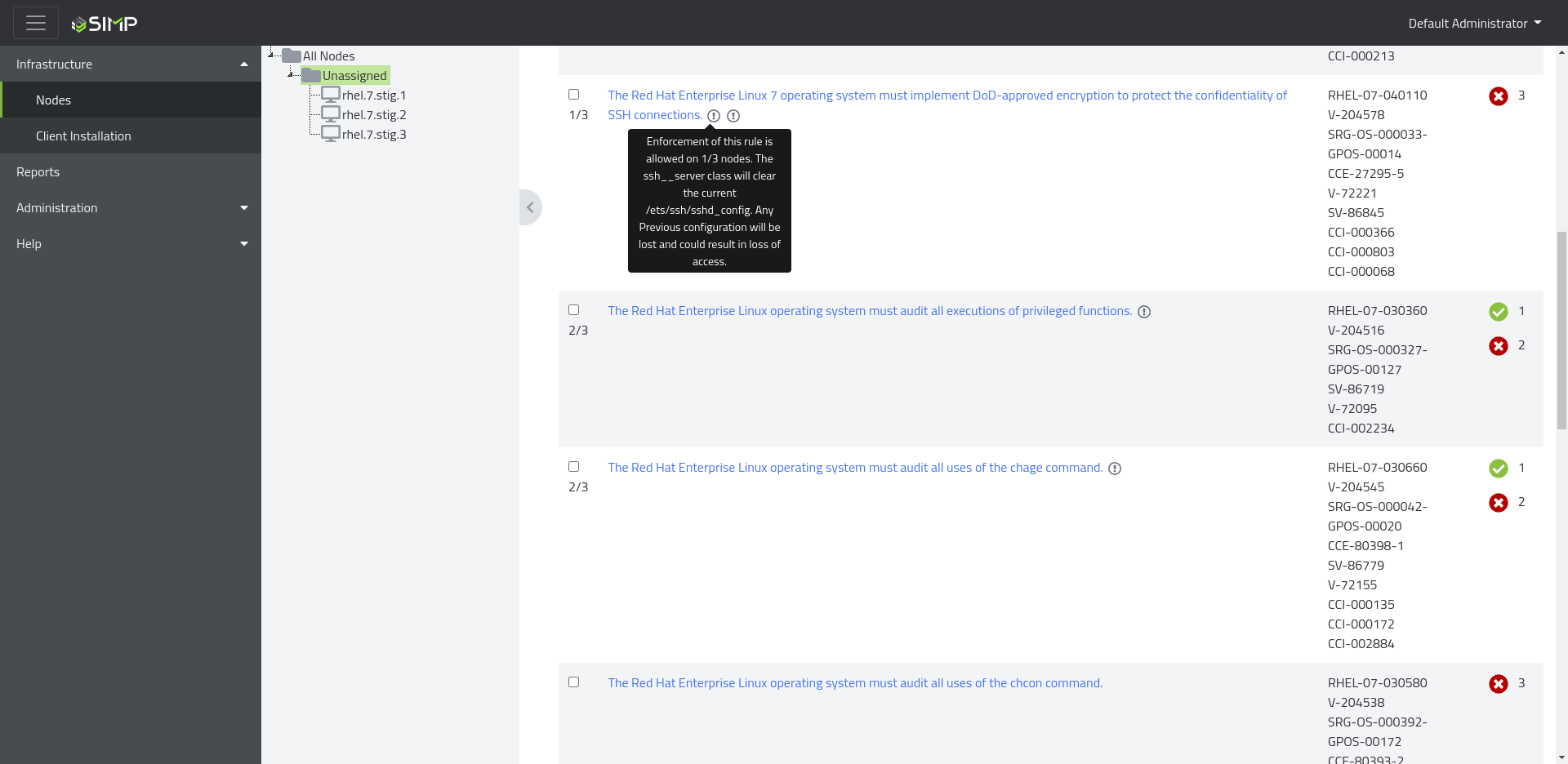Click the V-204516 identifier text
Screen dimensions: 1568x764
(1356, 330)
